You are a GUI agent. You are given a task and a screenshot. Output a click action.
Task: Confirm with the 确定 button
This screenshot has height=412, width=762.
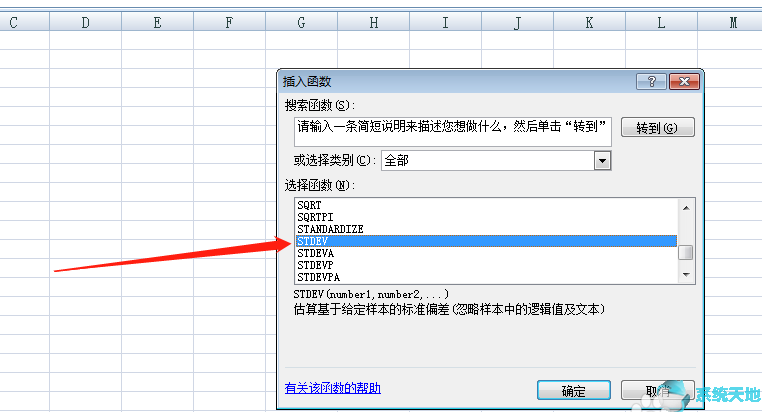[x=573, y=390]
